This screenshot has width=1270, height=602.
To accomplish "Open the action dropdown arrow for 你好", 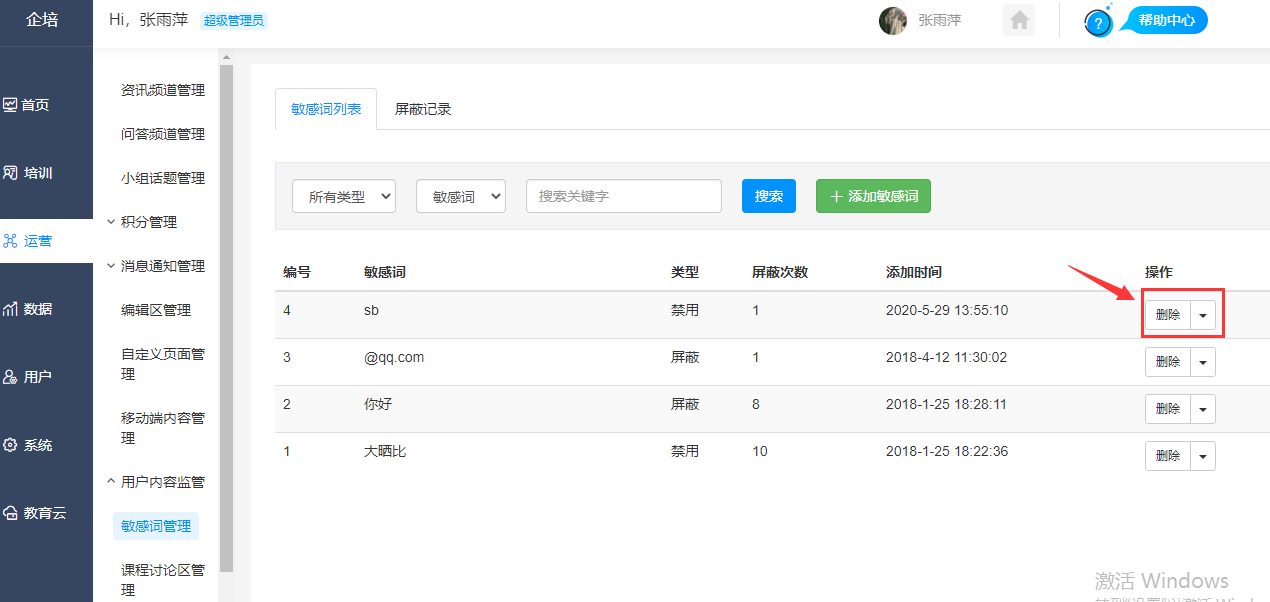I will pos(1203,409).
